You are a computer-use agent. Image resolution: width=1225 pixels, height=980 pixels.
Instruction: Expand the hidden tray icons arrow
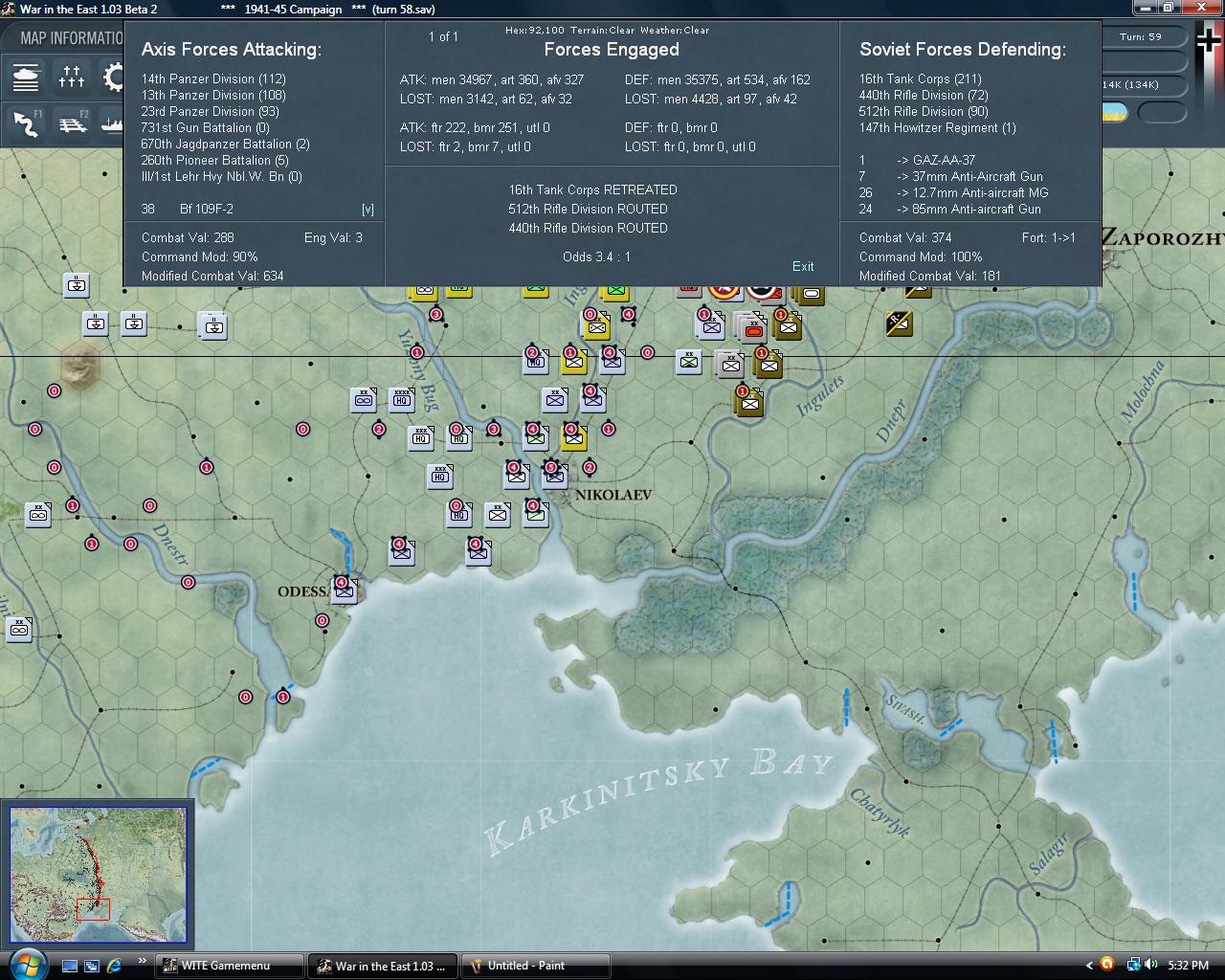pyautogui.click(x=1089, y=965)
